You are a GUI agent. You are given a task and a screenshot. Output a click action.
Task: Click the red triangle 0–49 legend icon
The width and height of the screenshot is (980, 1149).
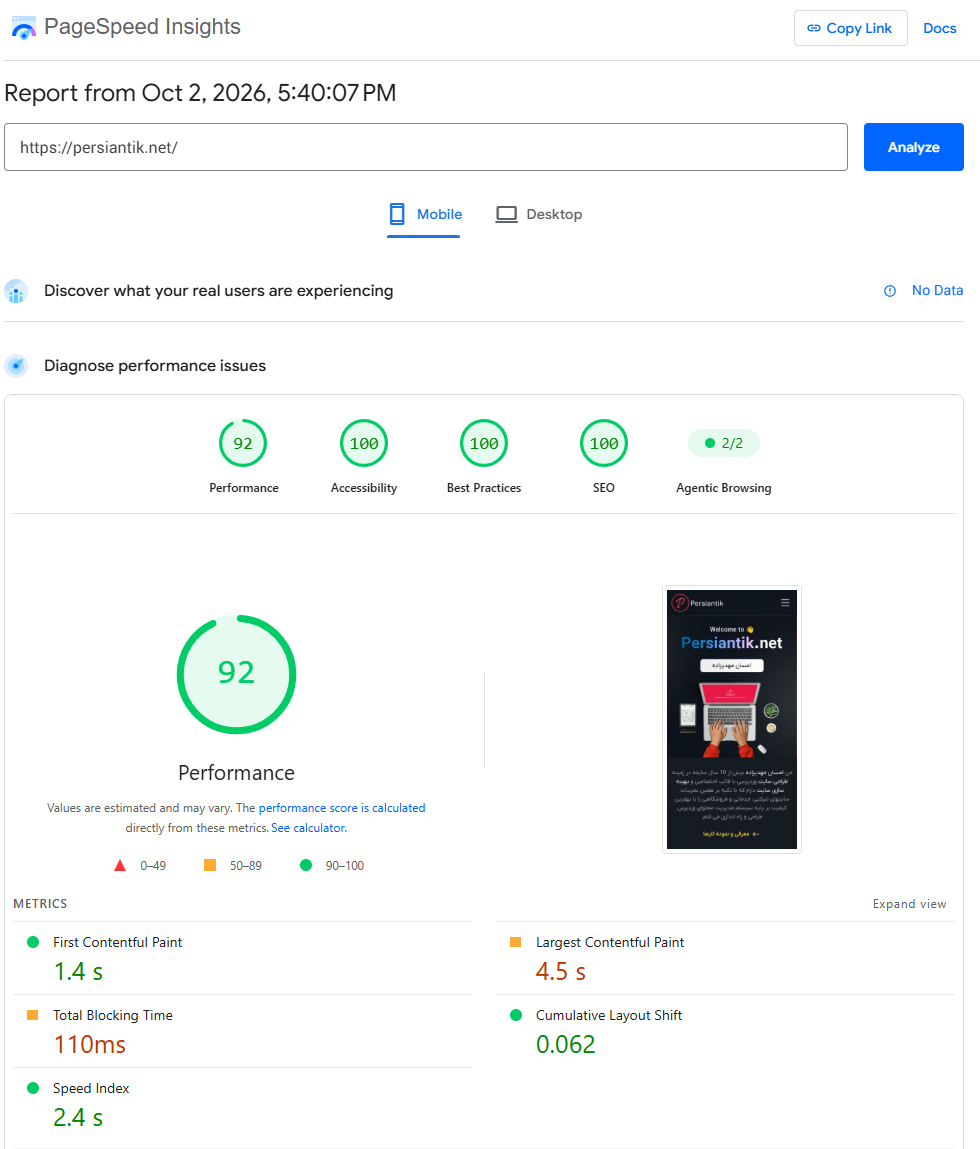[x=120, y=865]
